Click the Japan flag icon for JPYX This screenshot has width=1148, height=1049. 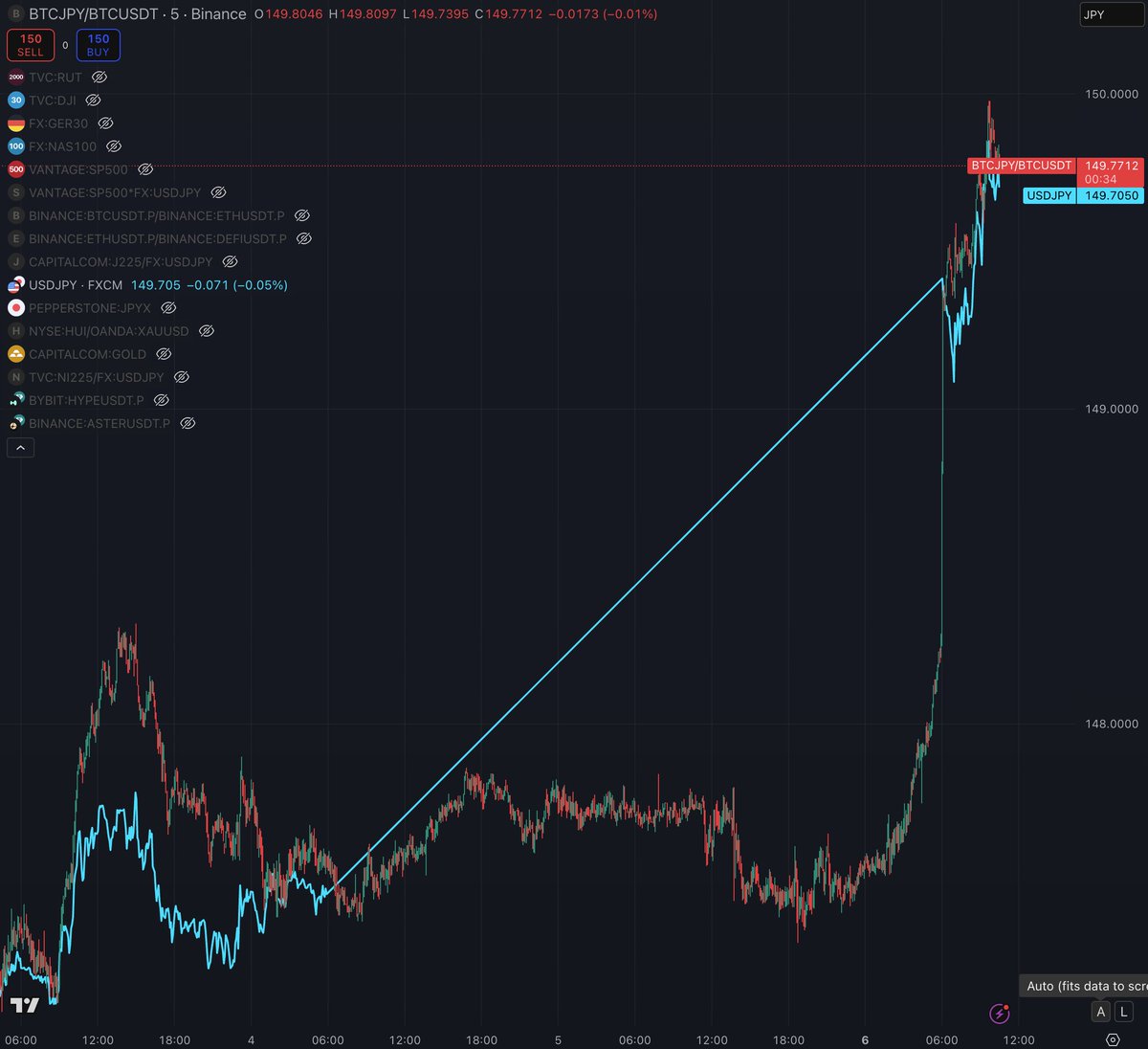point(16,308)
